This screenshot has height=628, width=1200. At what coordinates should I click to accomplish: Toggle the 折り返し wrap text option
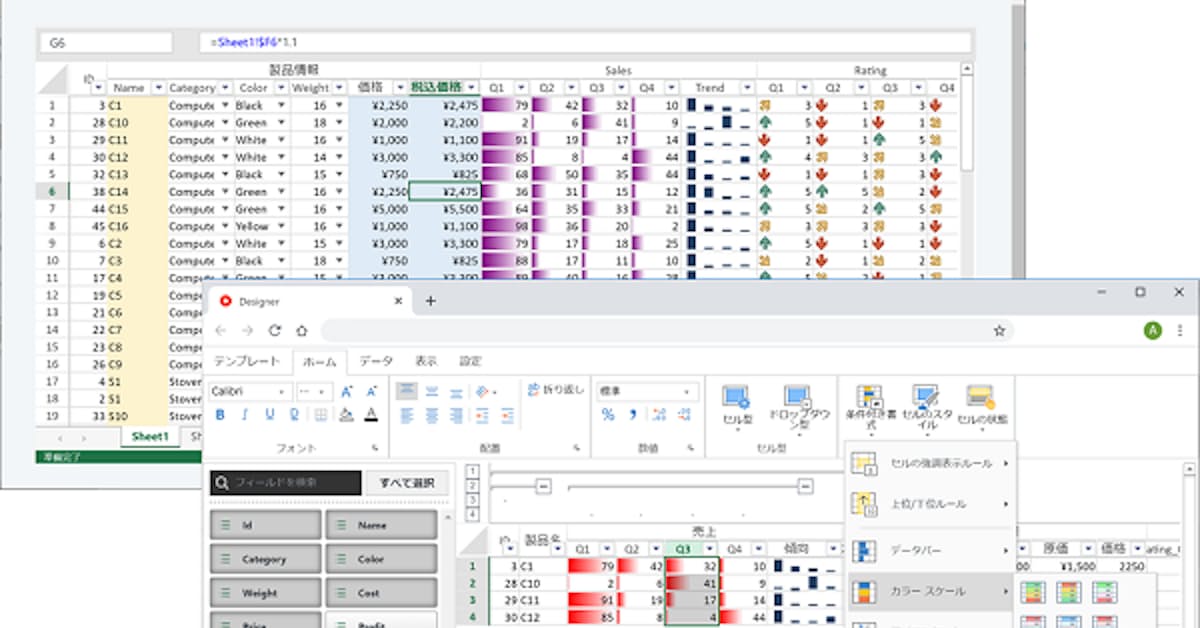click(x=555, y=390)
